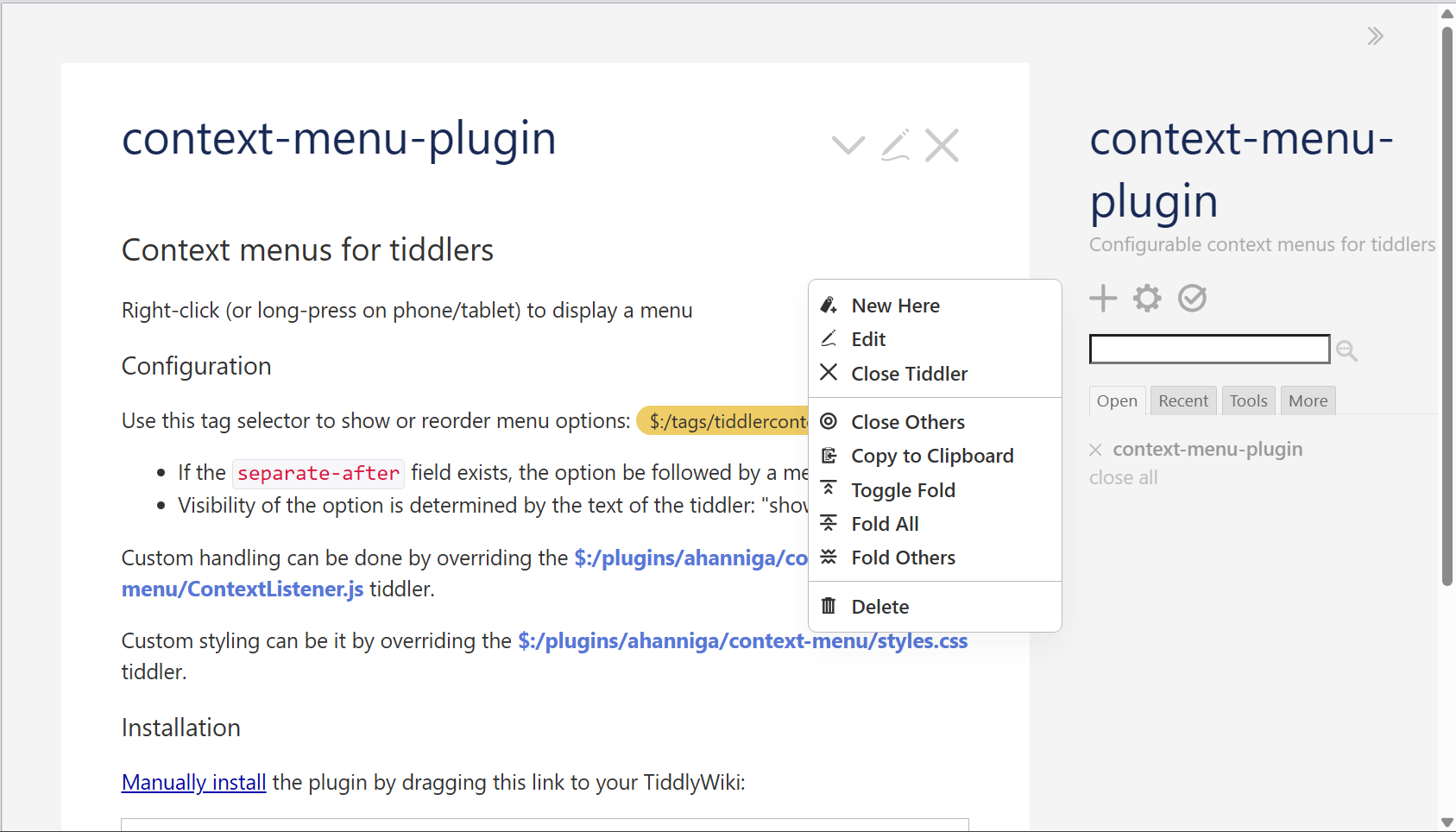Click the sidebar subtitle Configurable context menus

pyautogui.click(x=1262, y=245)
